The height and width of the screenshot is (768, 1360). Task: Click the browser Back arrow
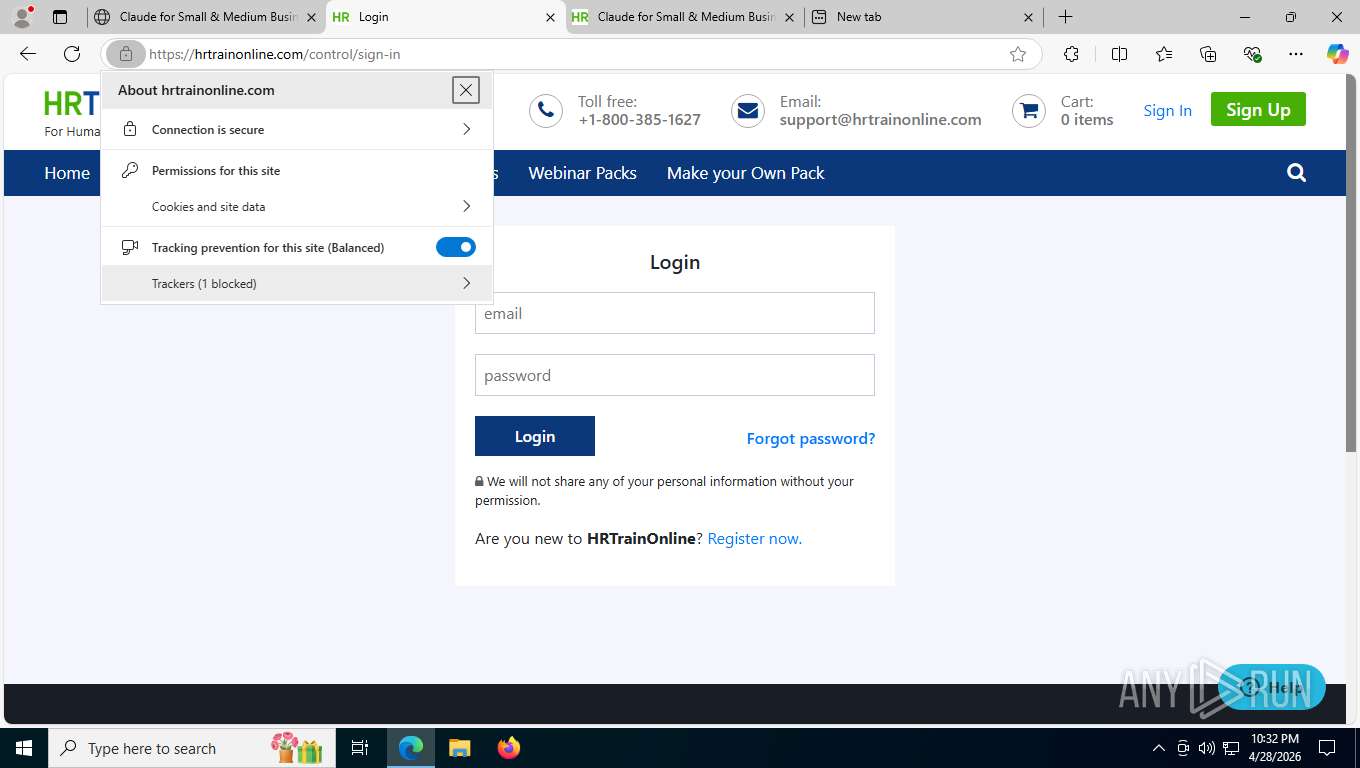click(28, 54)
